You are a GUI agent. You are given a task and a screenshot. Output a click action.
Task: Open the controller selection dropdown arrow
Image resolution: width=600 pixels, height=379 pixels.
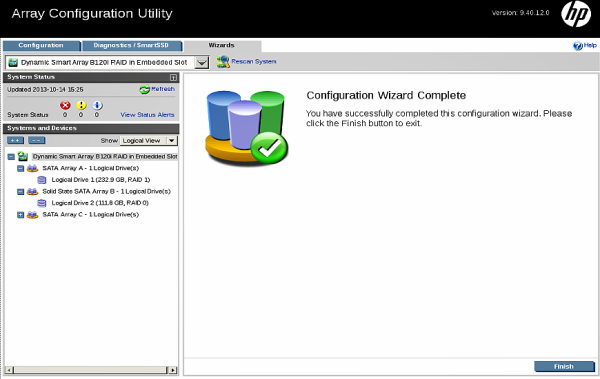pos(202,62)
